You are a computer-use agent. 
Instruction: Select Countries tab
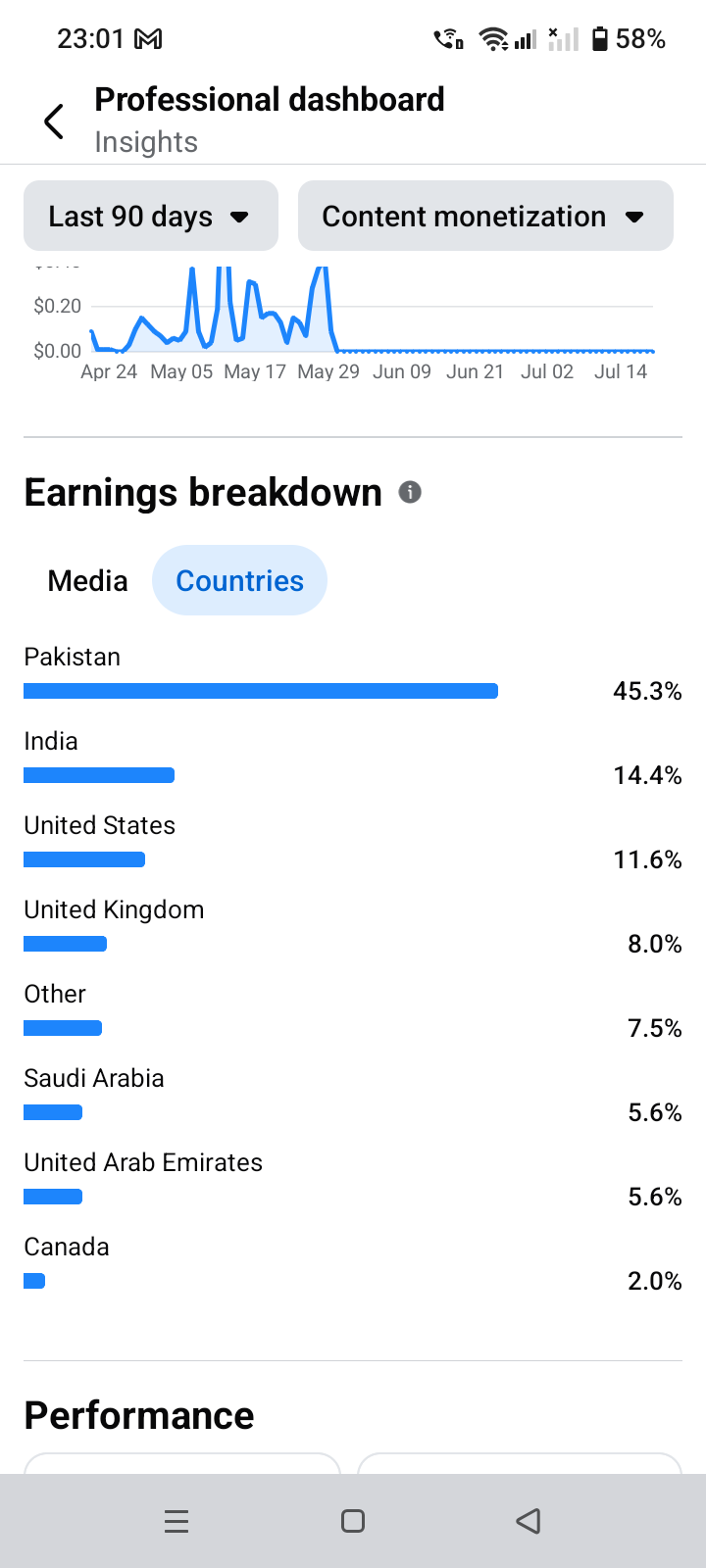click(239, 580)
